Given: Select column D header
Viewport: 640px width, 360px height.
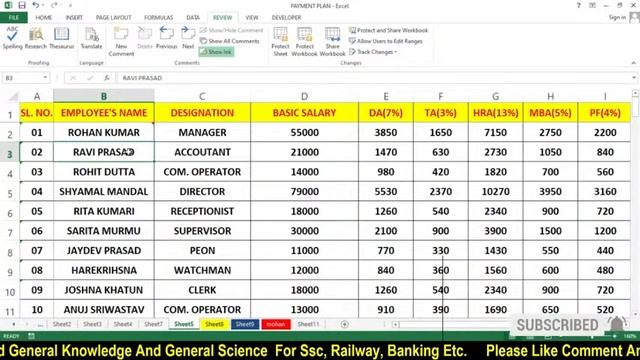Looking at the screenshot, I should click(x=304, y=96).
